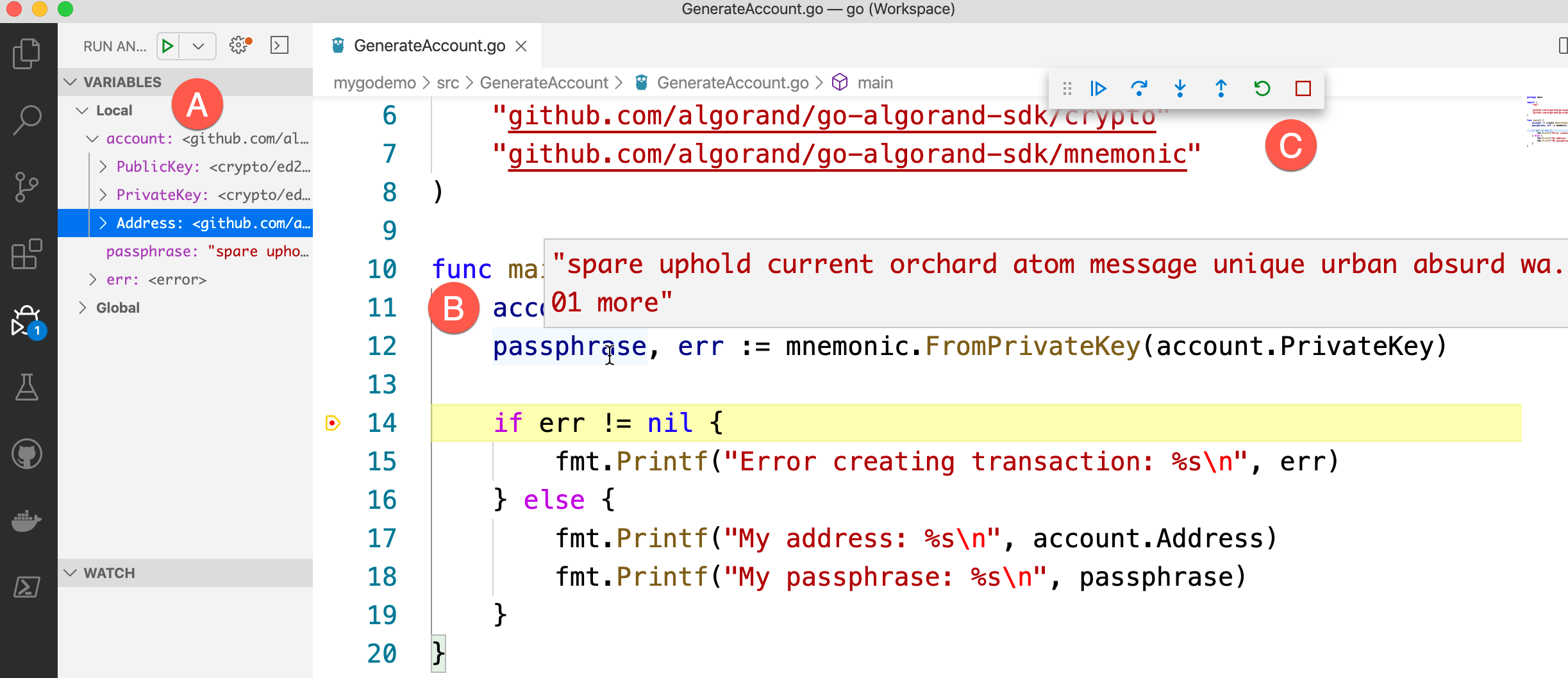The height and width of the screenshot is (678, 1568).
Task: Open the debug launch configuration gear
Action: tap(238, 45)
